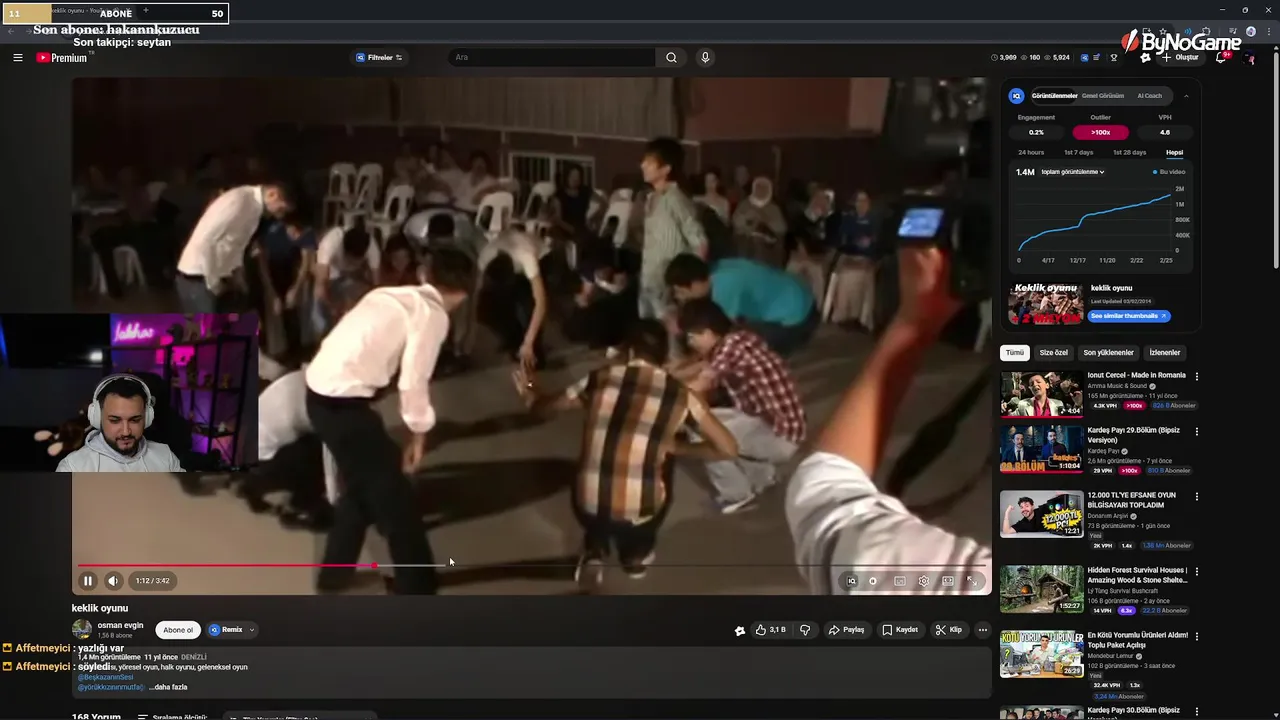Open options menu for 12.000 TL'ye video

click(x=1197, y=496)
